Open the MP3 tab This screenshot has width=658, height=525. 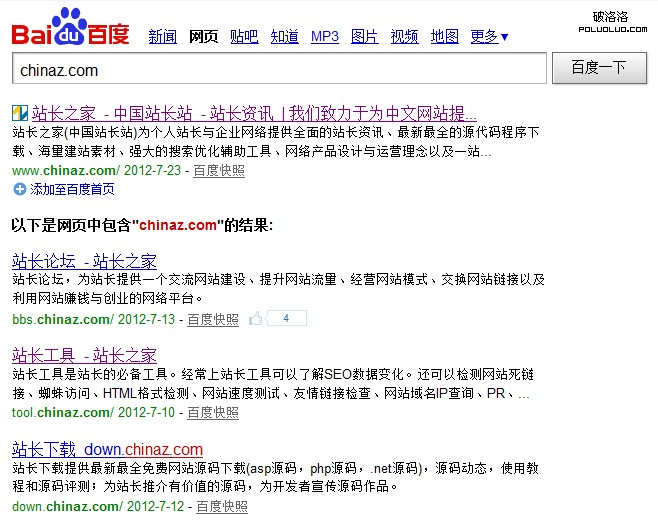325,37
